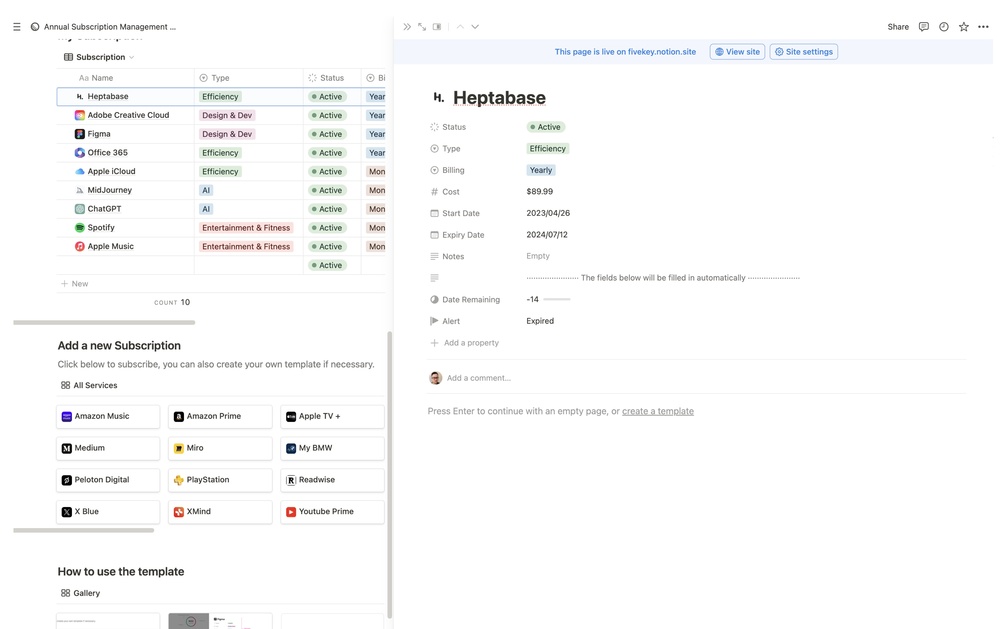
Task: Open page history clock icon
Action: coord(943,27)
